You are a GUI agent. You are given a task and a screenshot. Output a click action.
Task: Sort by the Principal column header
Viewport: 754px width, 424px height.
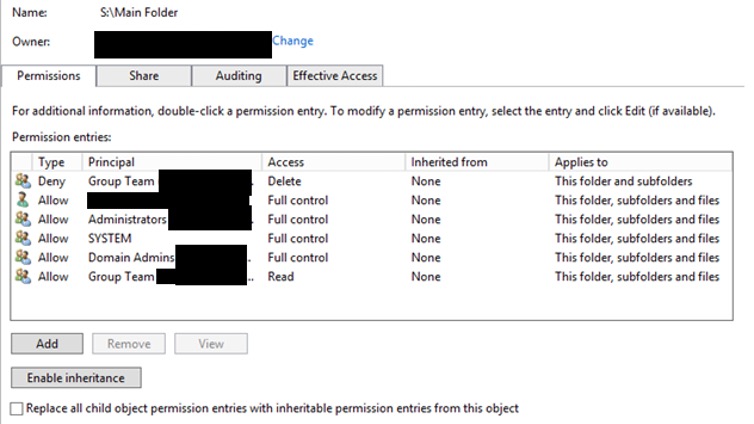pos(172,162)
